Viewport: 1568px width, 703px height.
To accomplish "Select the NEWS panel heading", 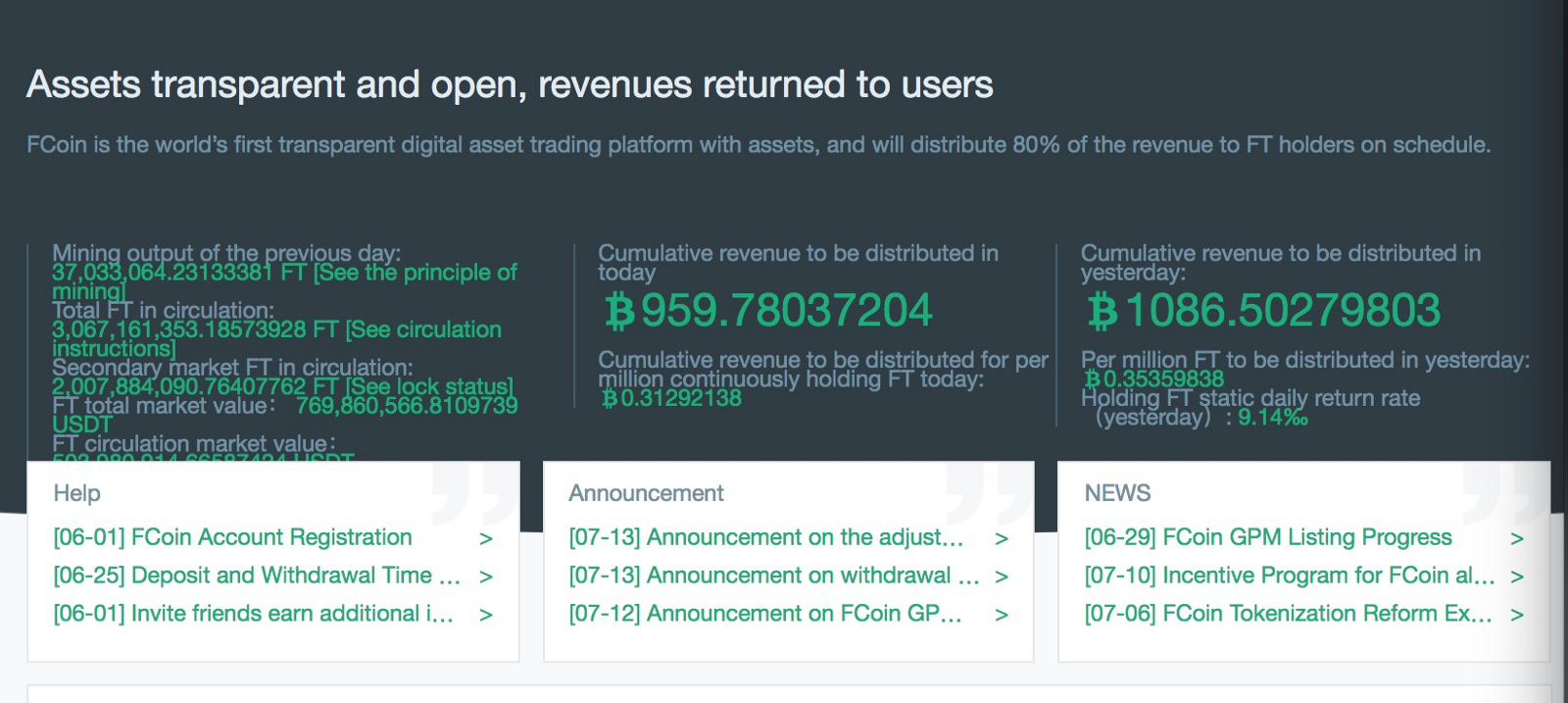I will [x=1117, y=493].
